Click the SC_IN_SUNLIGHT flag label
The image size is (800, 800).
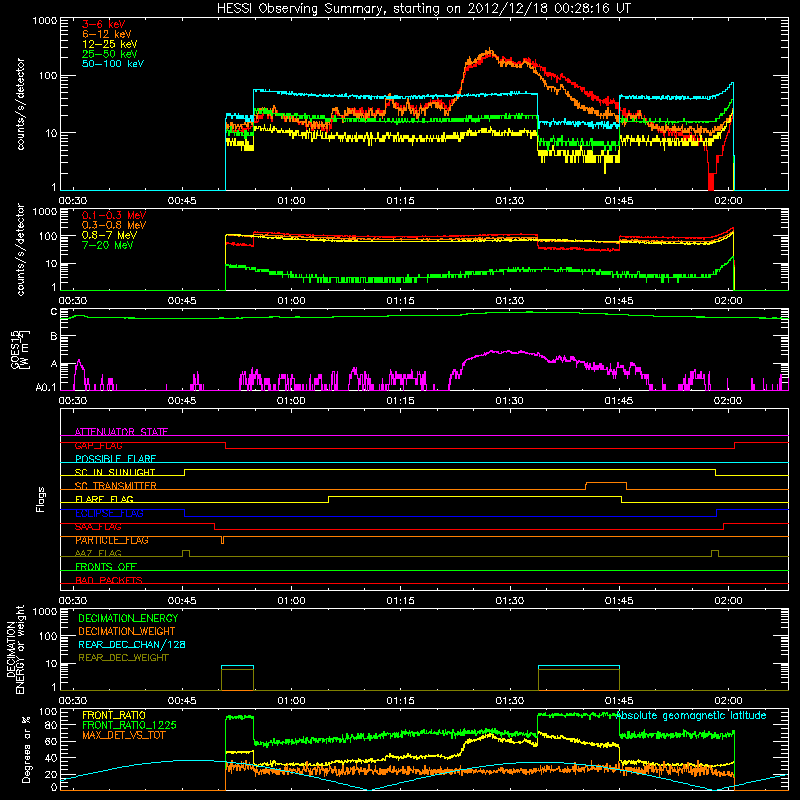click(x=115, y=472)
